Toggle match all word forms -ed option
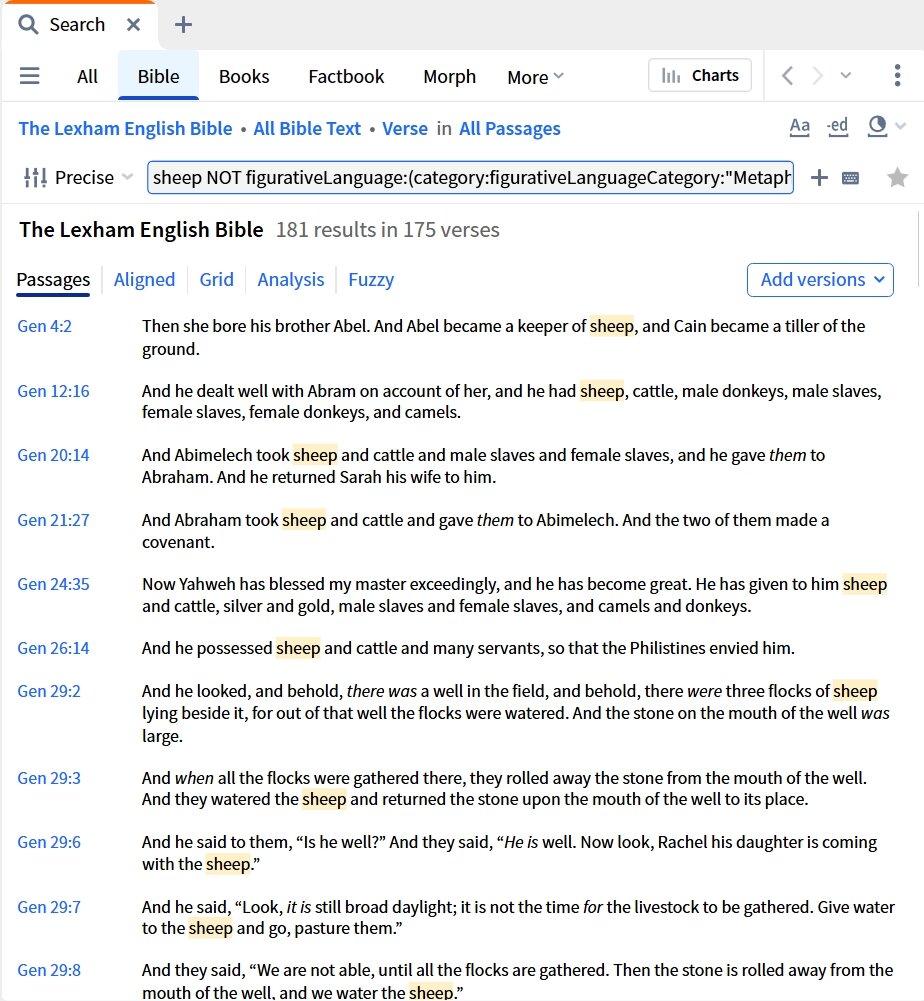 point(837,126)
